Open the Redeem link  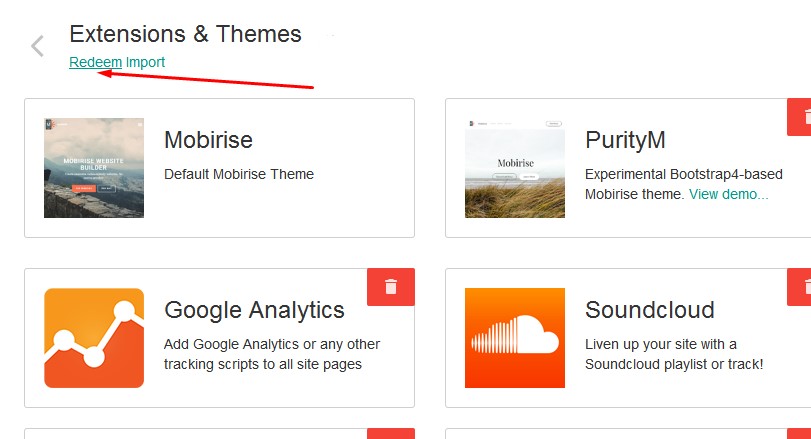95,62
